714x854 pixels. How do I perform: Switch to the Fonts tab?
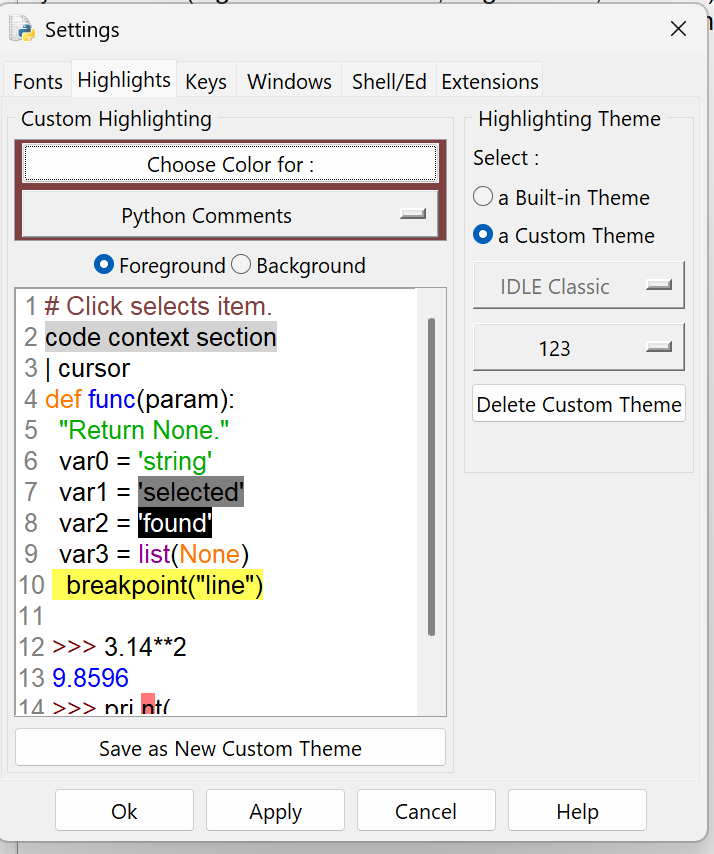click(38, 82)
